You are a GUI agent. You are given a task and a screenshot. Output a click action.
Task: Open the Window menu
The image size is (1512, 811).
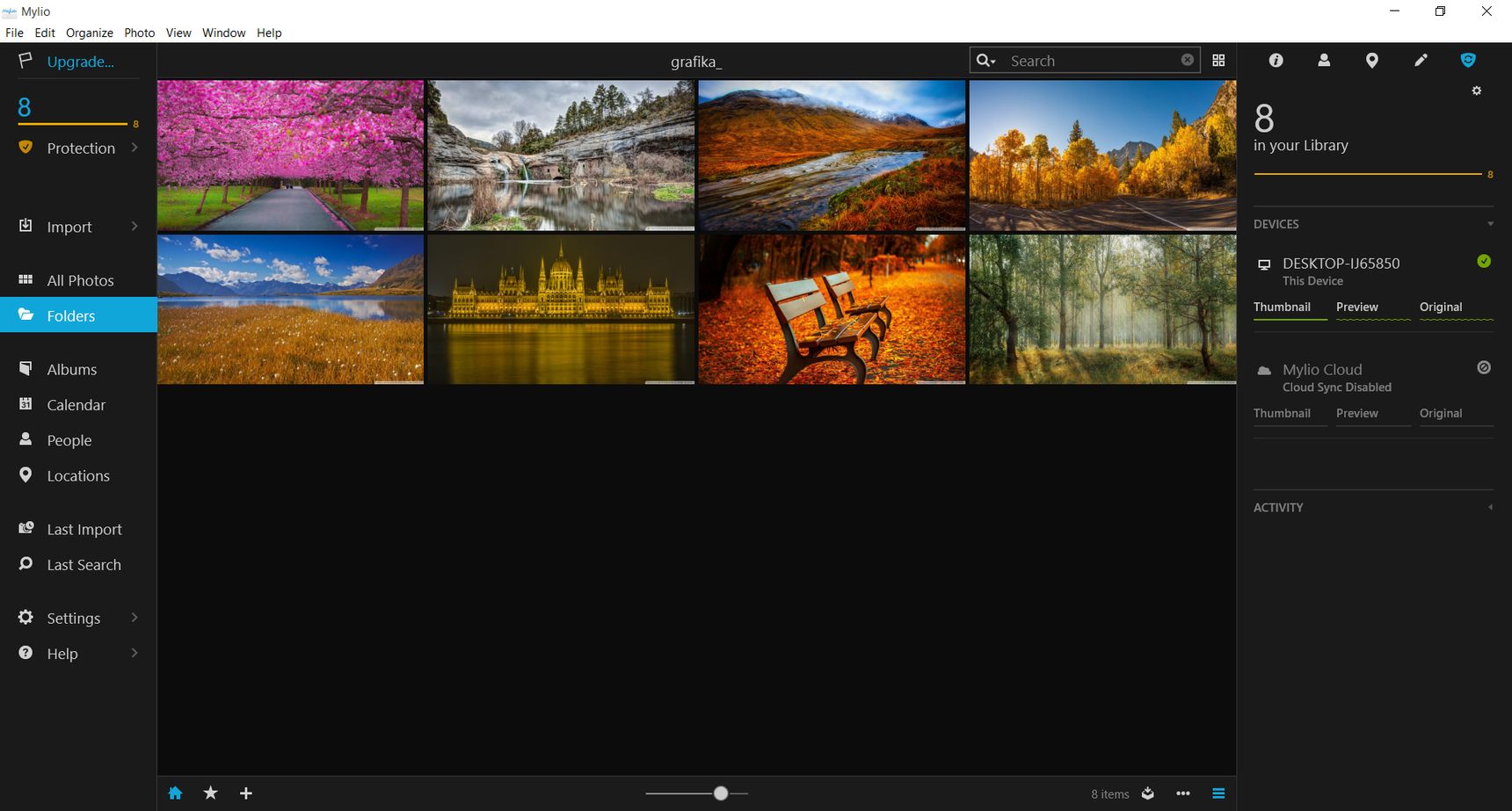tap(224, 33)
